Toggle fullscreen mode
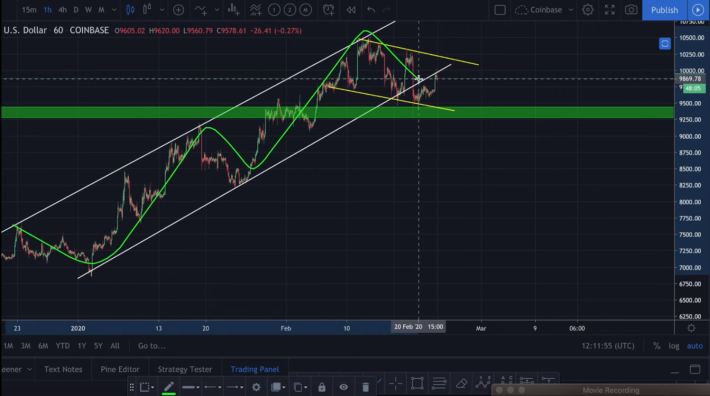The width and height of the screenshot is (710, 396). click(610, 10)
